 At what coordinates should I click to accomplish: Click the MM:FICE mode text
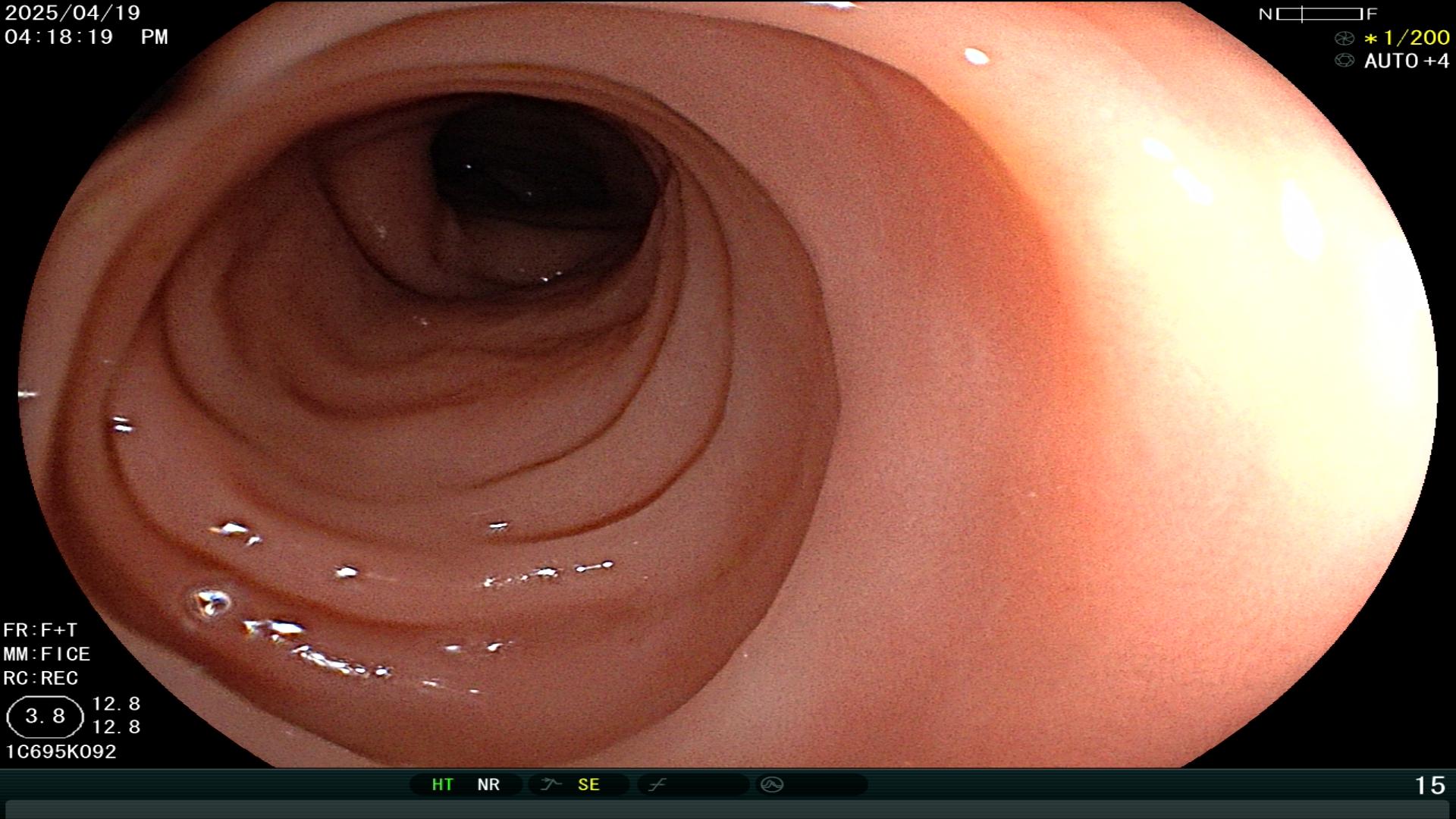(x=47, y=654)
